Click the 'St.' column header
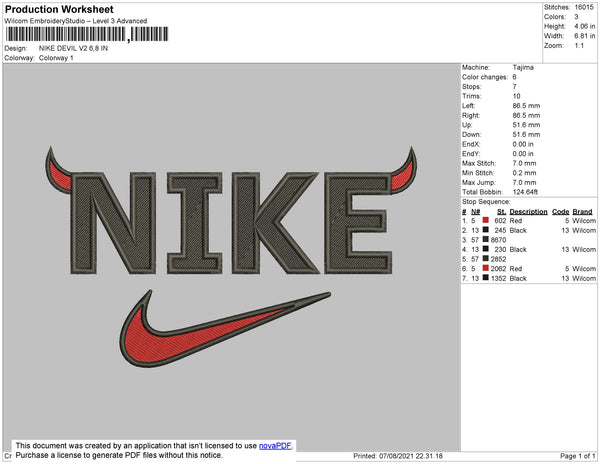Image resolution: width=600 pixels, height=464 pixels. coord(501,212)
